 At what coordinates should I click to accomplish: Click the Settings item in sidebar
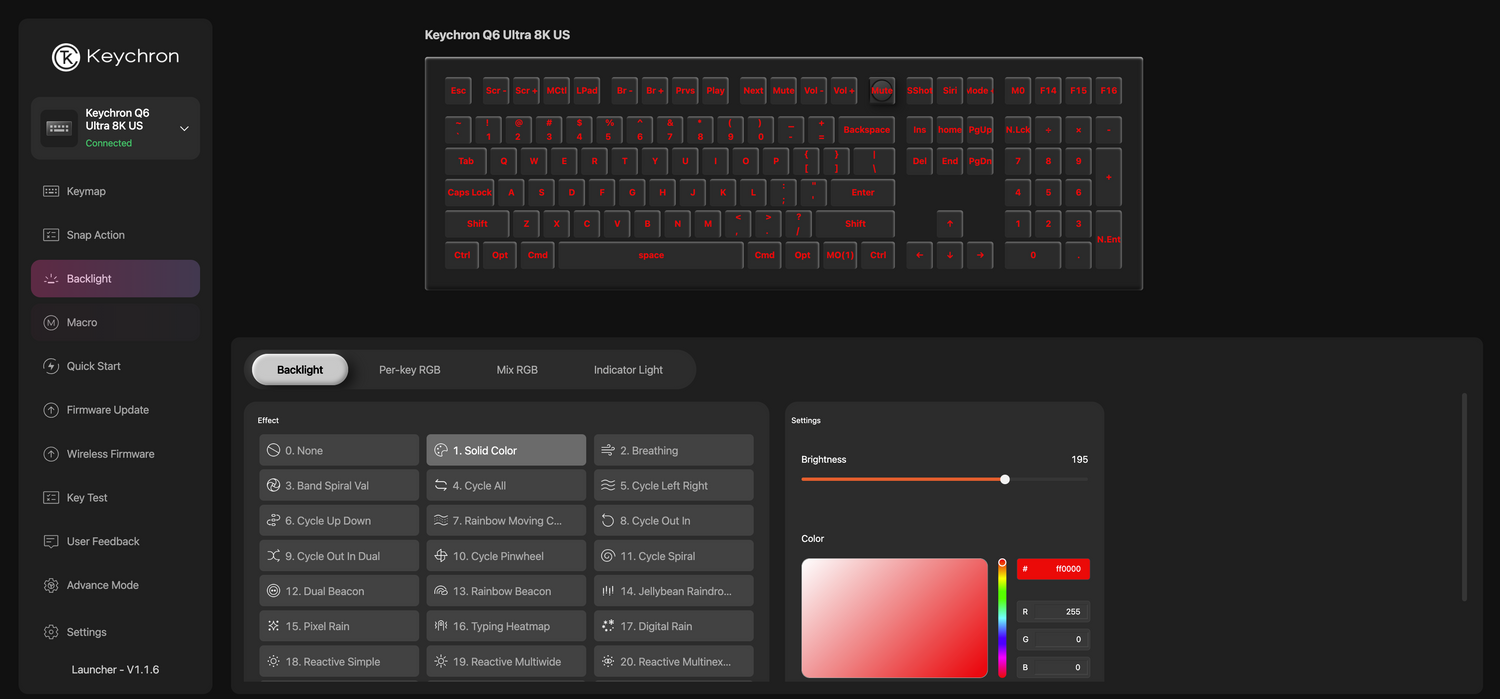(86, 632)
